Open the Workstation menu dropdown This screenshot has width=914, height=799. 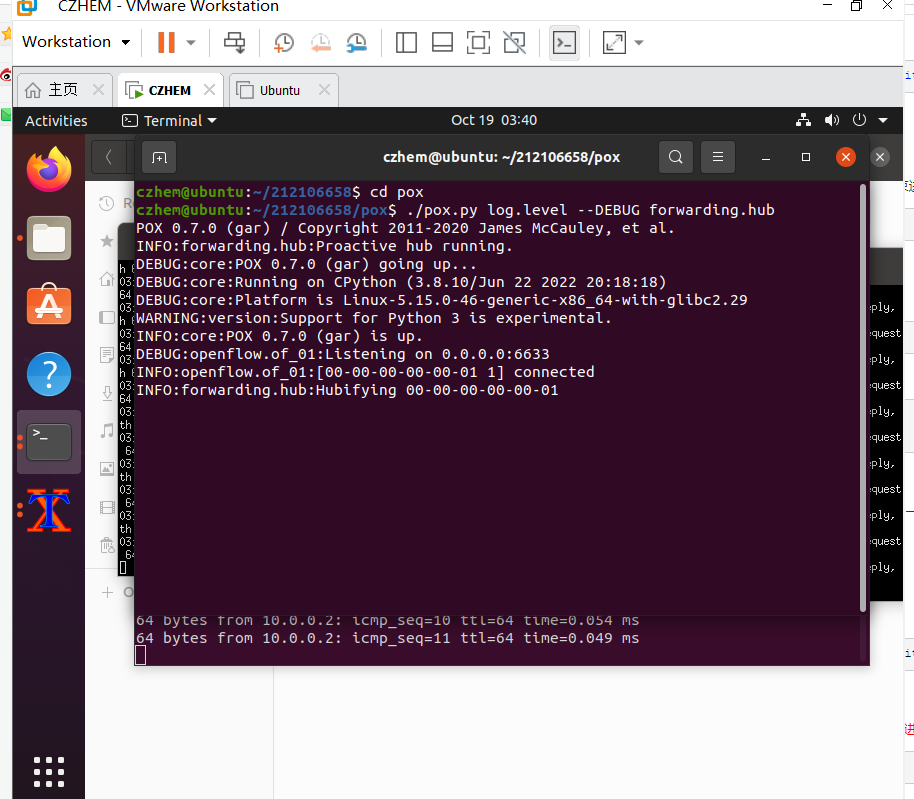(x=76, y=42)
